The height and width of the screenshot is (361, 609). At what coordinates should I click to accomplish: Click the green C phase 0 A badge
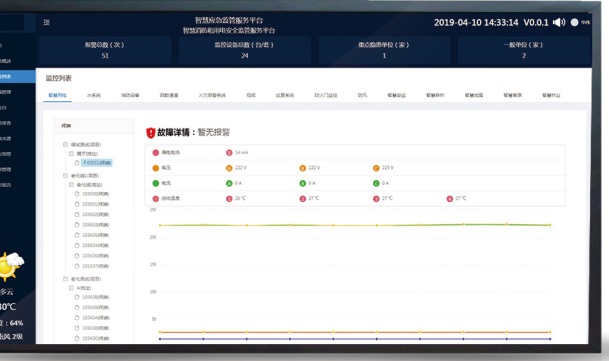376,183
